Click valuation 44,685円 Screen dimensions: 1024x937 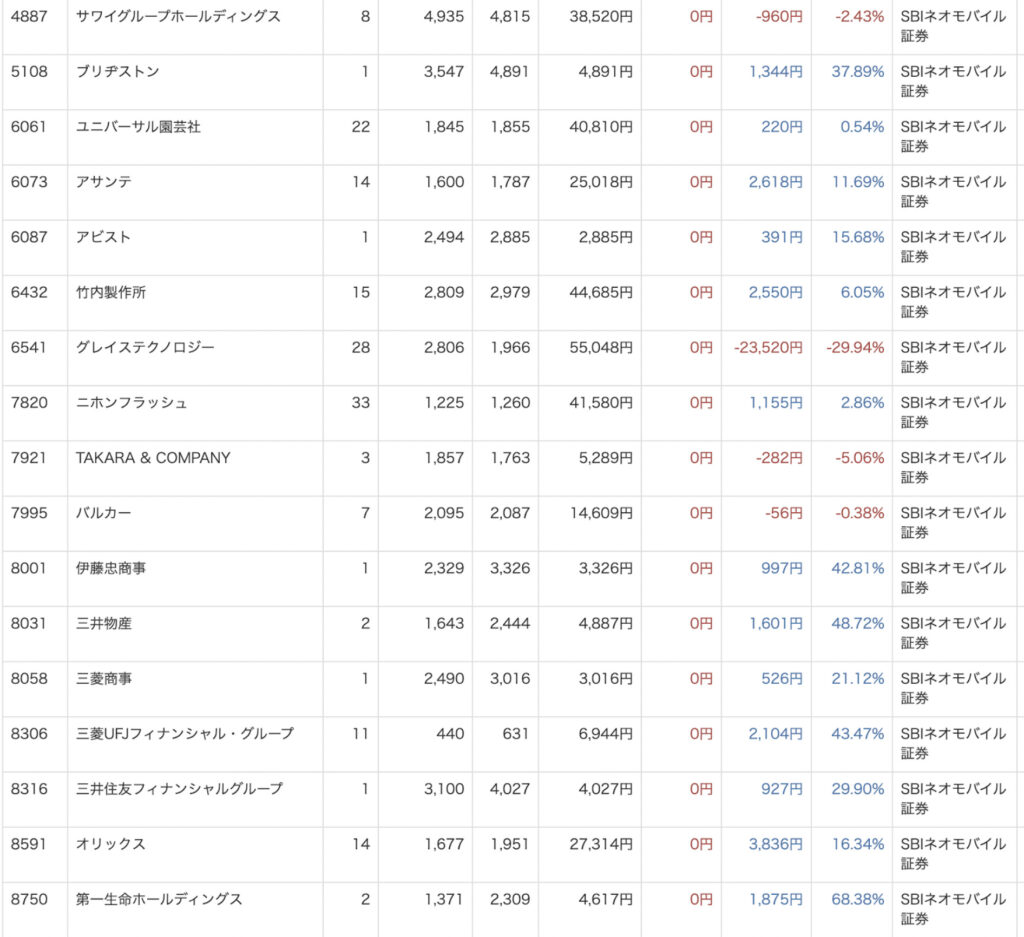click(x=601, y=292)
